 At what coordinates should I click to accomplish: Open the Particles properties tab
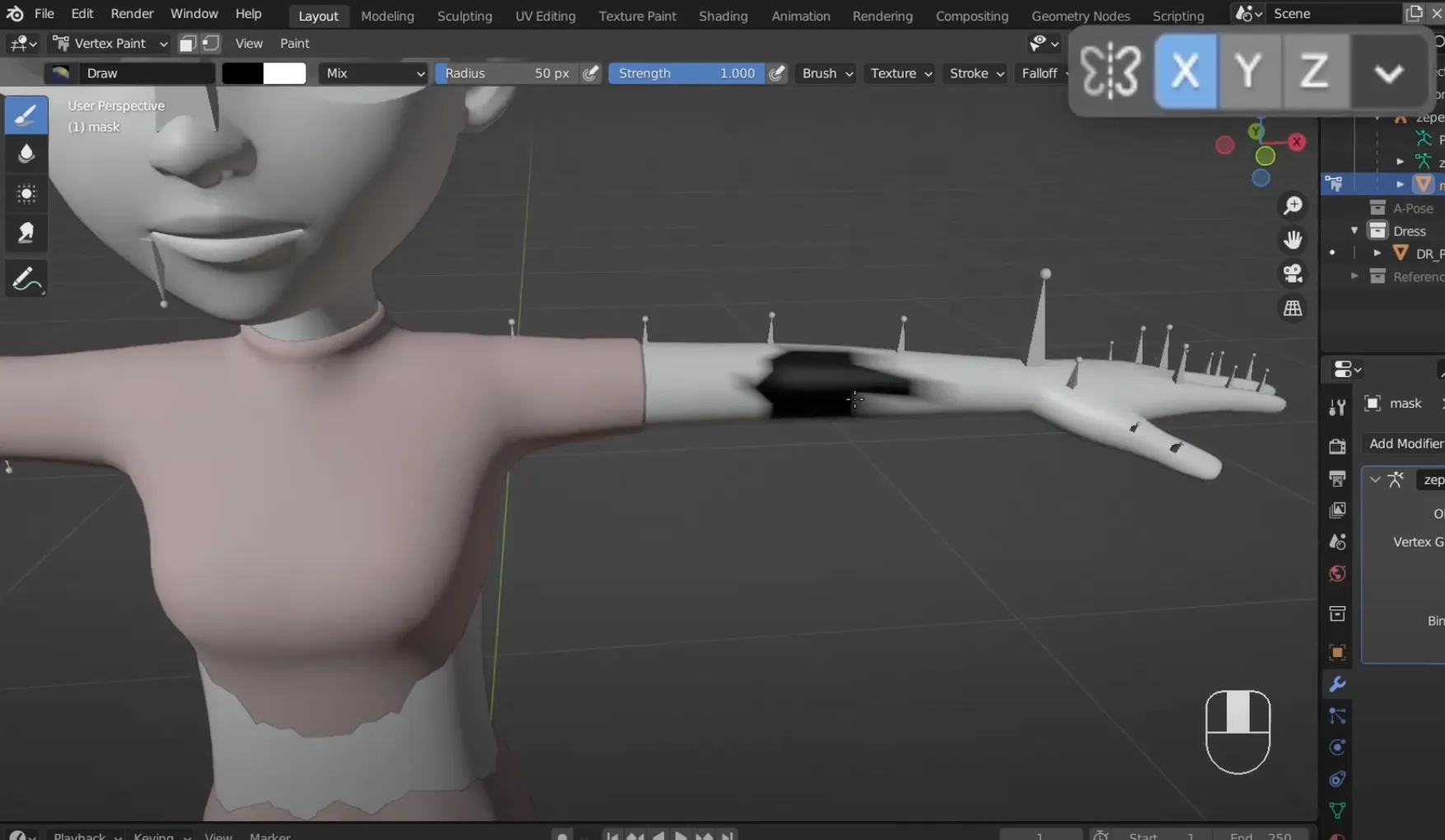(1337, 716)
